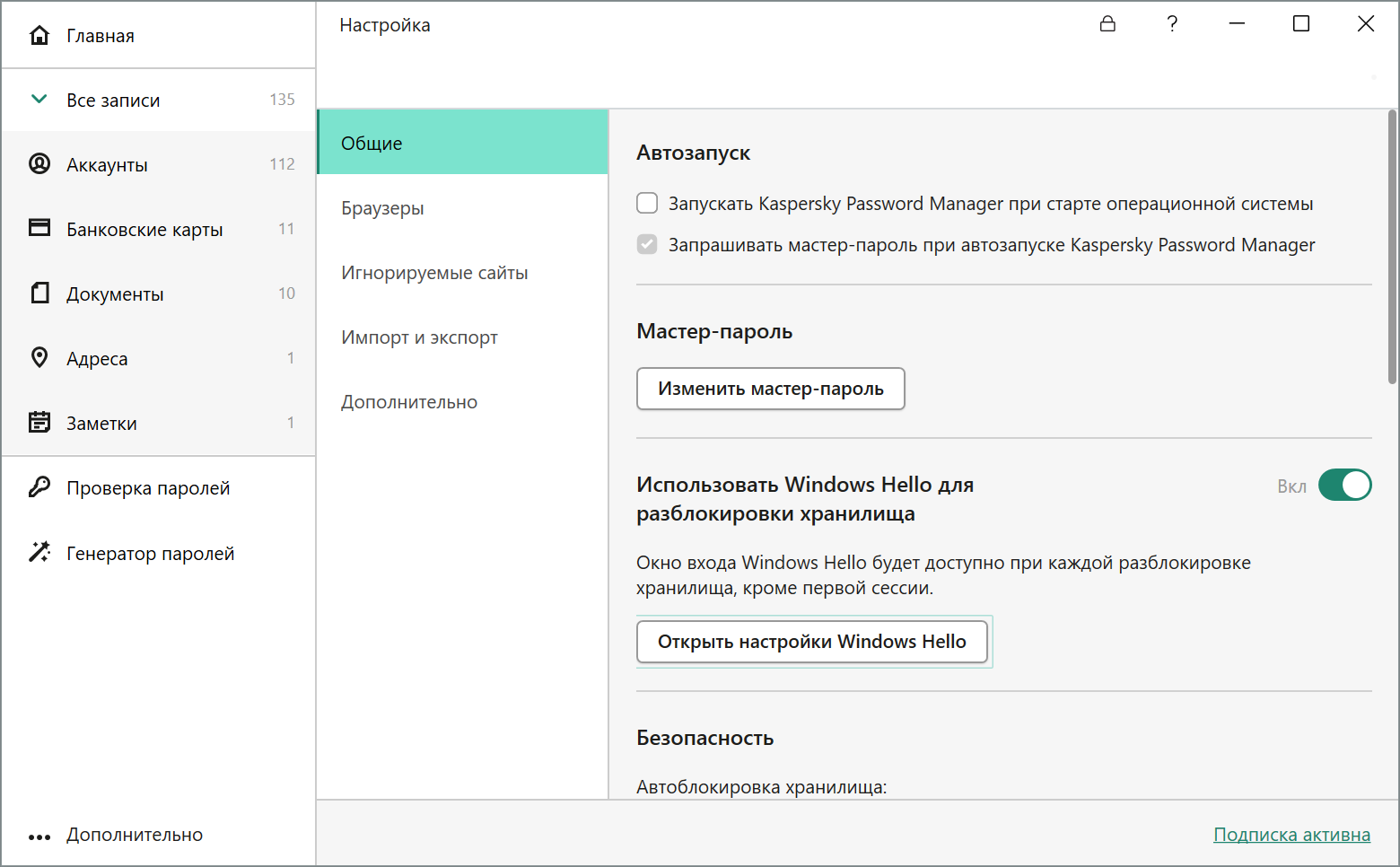Click the Запрашивать мастер-пароль при автозапуске checkbox
This screenshot has width=1400, height=867.
pos(647,244)
